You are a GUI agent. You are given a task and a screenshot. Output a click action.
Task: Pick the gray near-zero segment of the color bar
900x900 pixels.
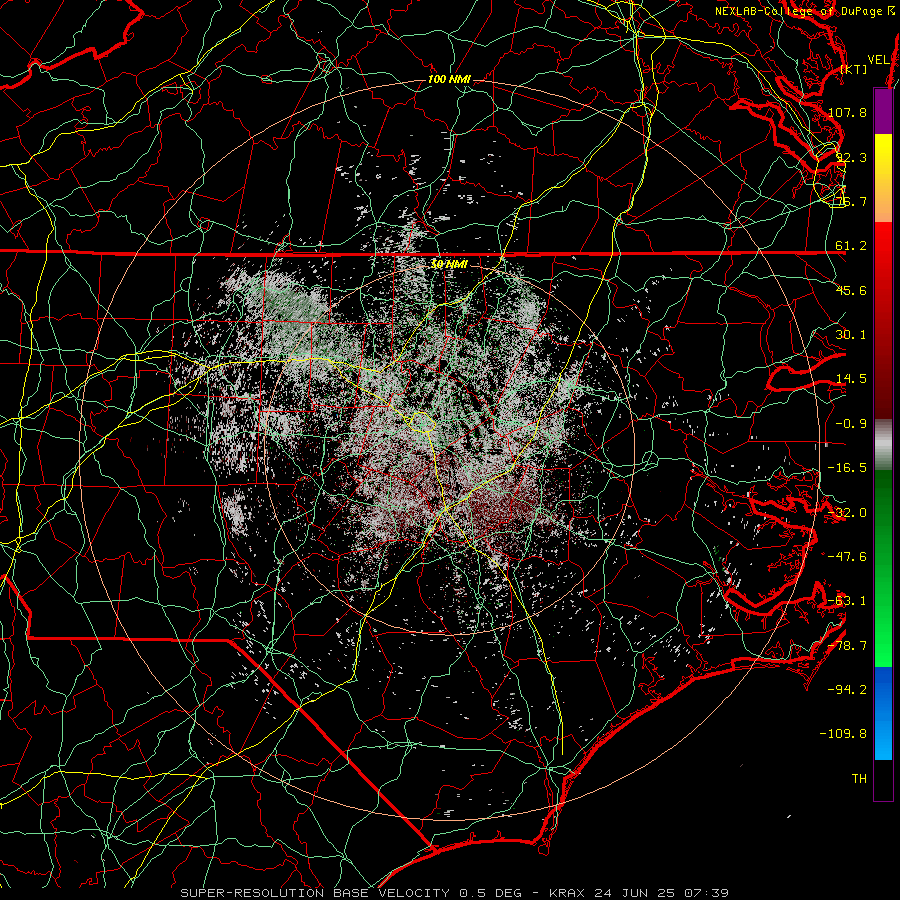(x=883, y=445)
